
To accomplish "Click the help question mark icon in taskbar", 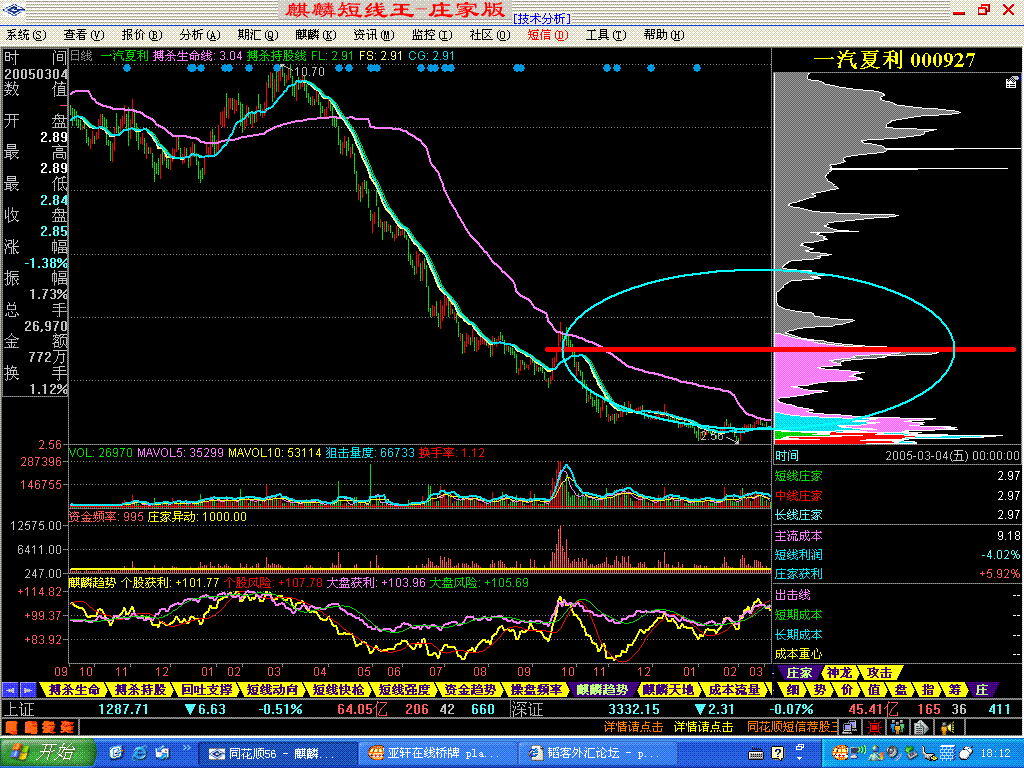I will [x=777, y=754].
